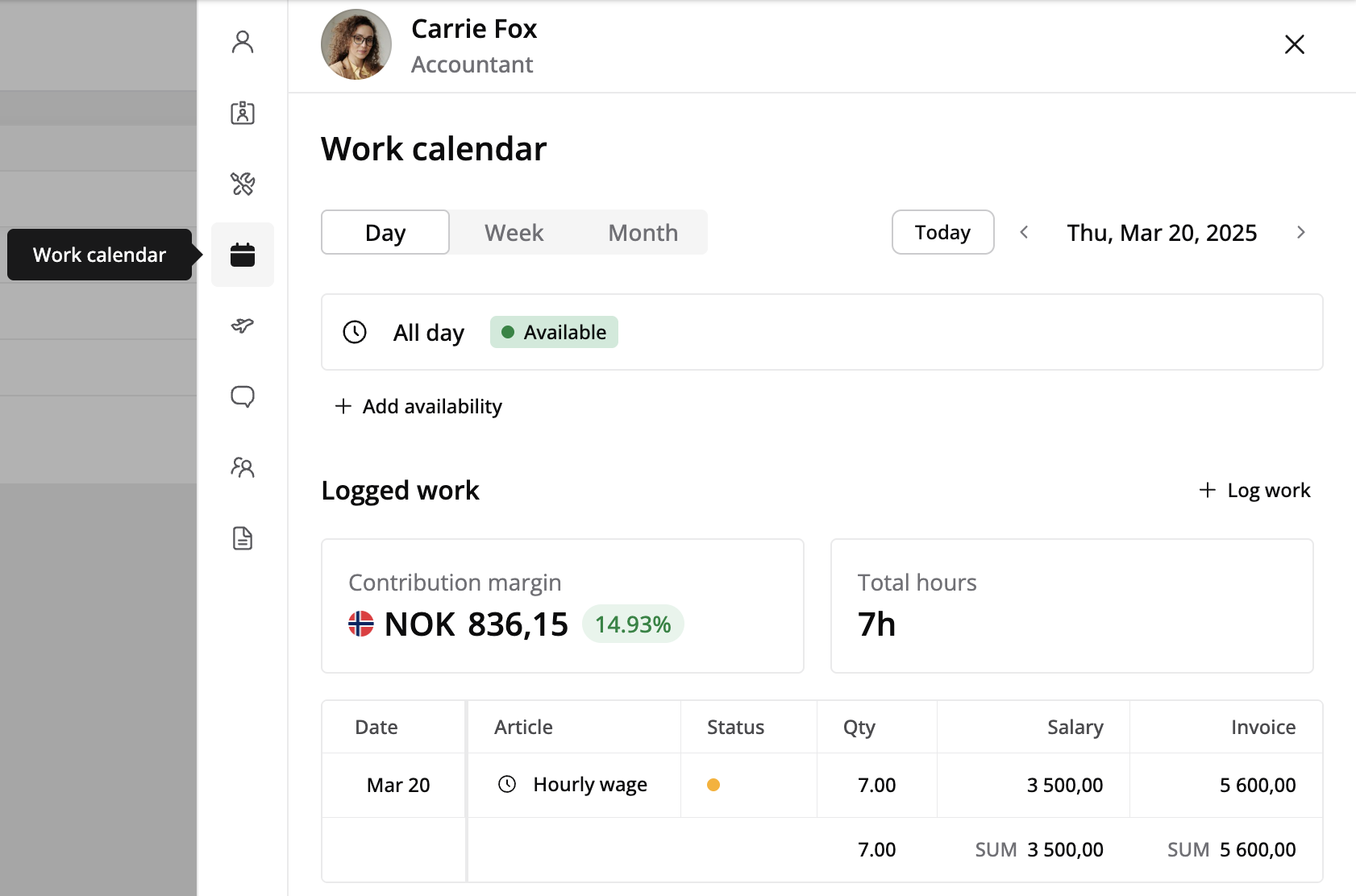Viewport: 1356px width, 896px height.
Task: Click Add availability
Action: (x=419, y=406)
